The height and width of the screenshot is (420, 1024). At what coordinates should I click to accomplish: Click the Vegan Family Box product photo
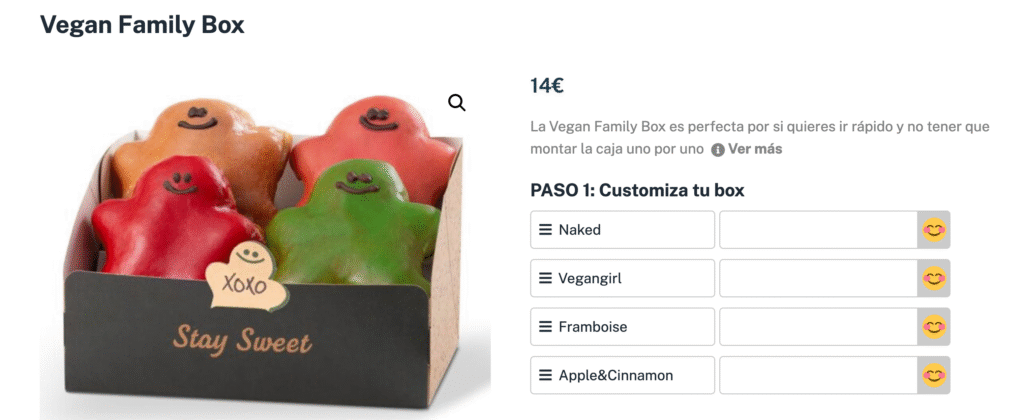tap(265, 248)
